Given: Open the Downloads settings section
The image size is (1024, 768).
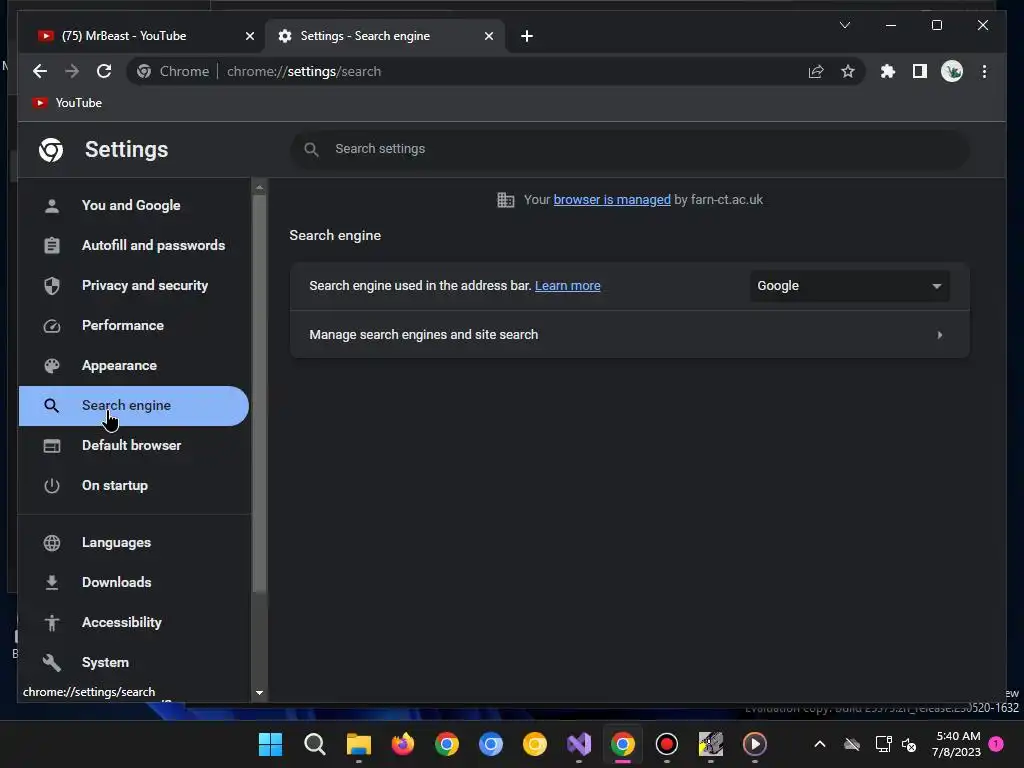Looking at the screenshot, I should (134, 583).
